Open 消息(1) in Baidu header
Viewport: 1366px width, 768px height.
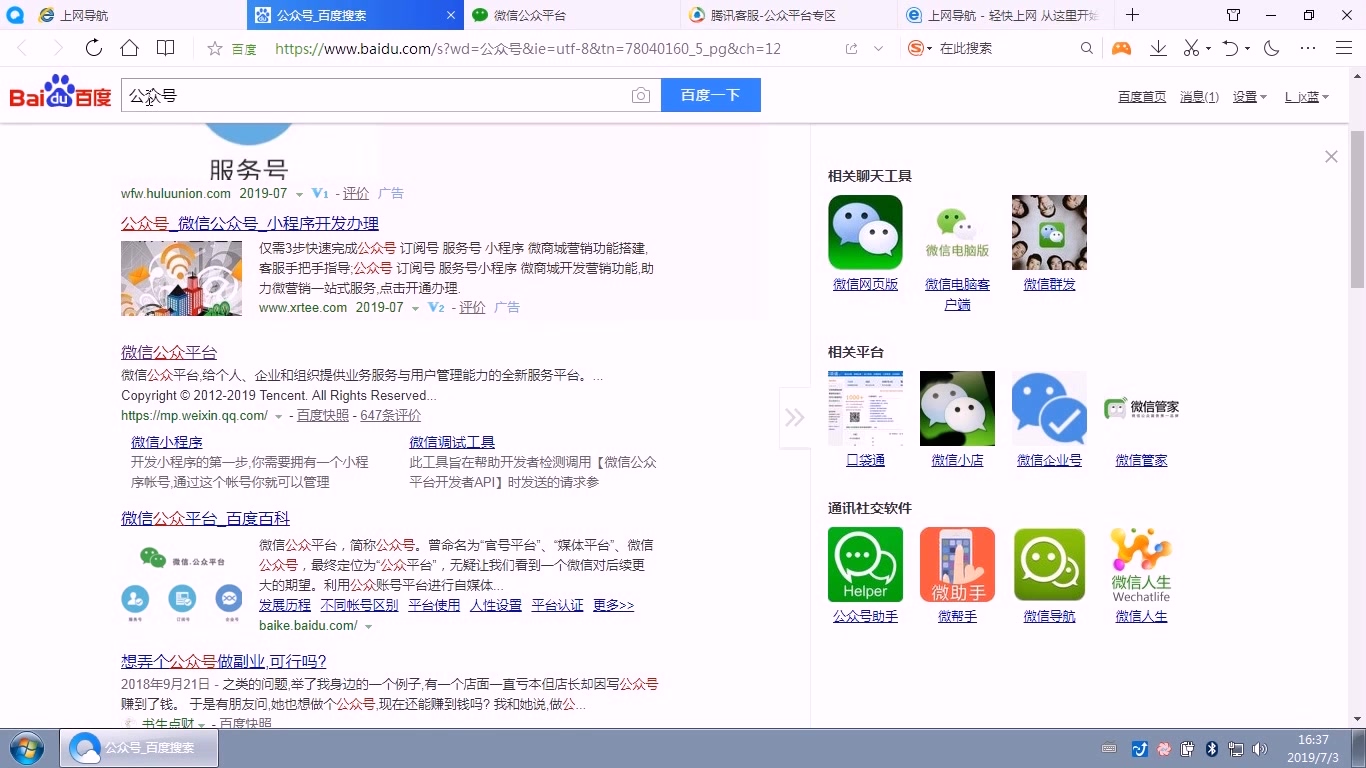(x=1199, y=97)
